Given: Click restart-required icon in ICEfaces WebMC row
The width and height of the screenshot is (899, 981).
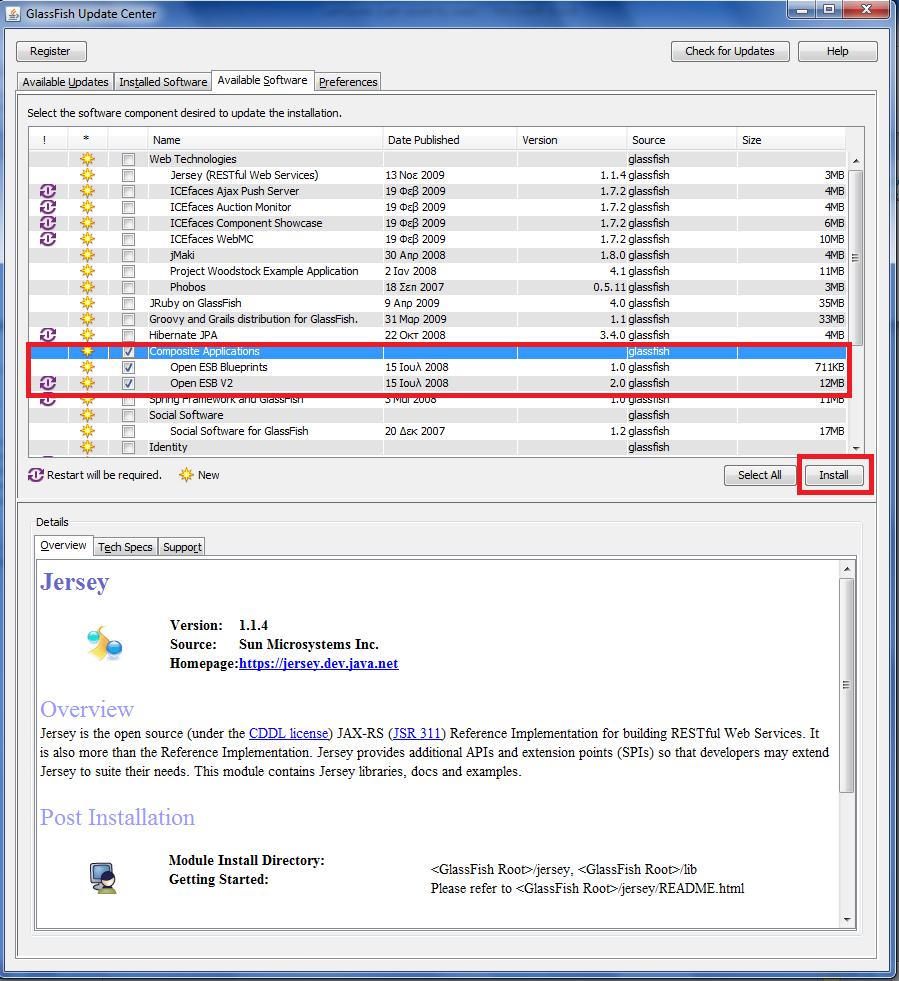Looking at the screenshot, I should coord(48,239).
